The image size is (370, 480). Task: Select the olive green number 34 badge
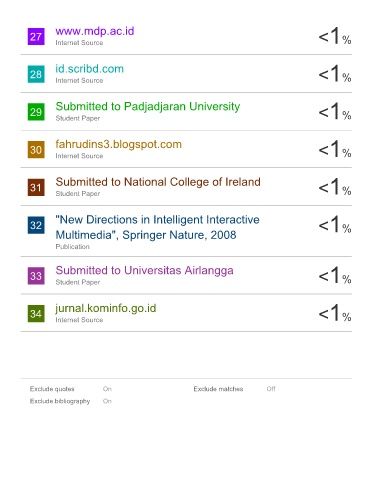point(36,313)
